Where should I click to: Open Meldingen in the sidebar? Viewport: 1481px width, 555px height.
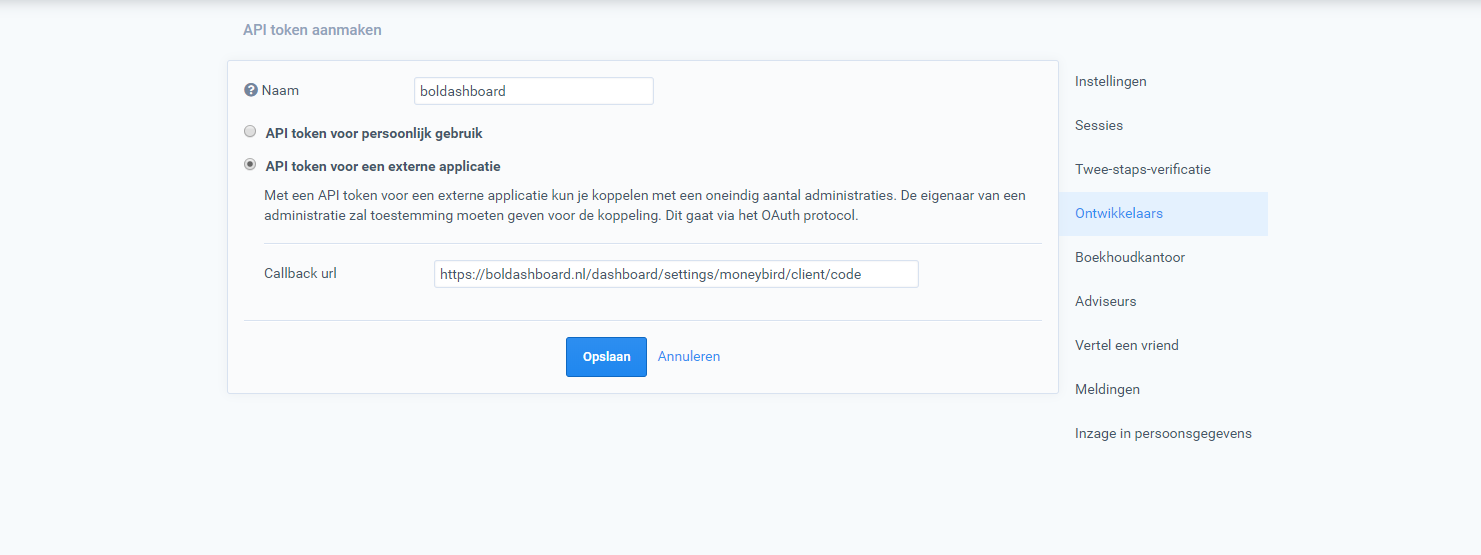pyautogui.click(x=1107, y=390)
